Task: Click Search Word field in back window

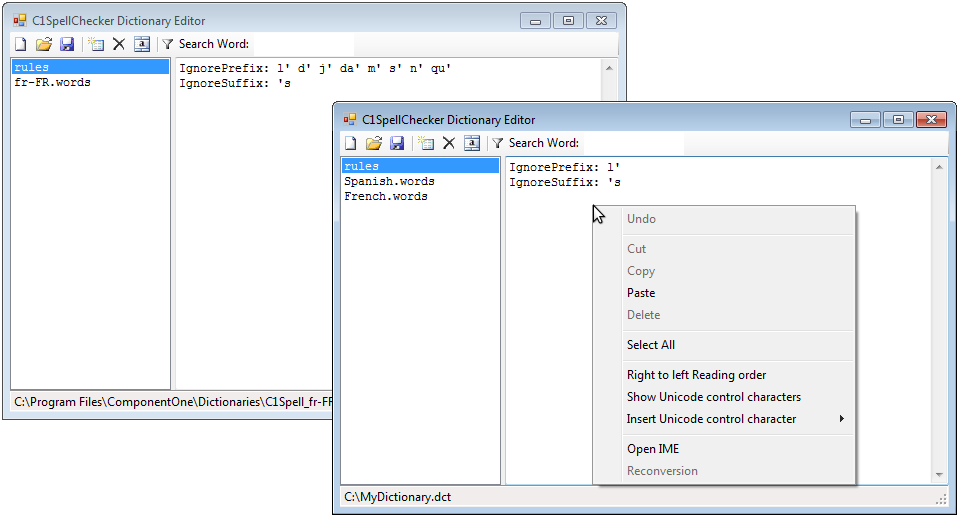Action: tap(302, 44)
